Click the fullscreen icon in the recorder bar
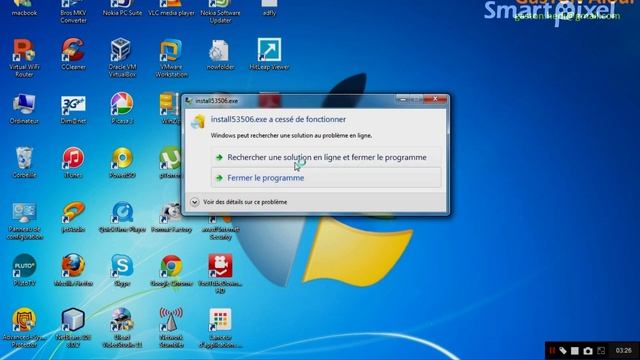Image resolution: width=640 pixels, height=360 pixels. (x=601, y=351)
